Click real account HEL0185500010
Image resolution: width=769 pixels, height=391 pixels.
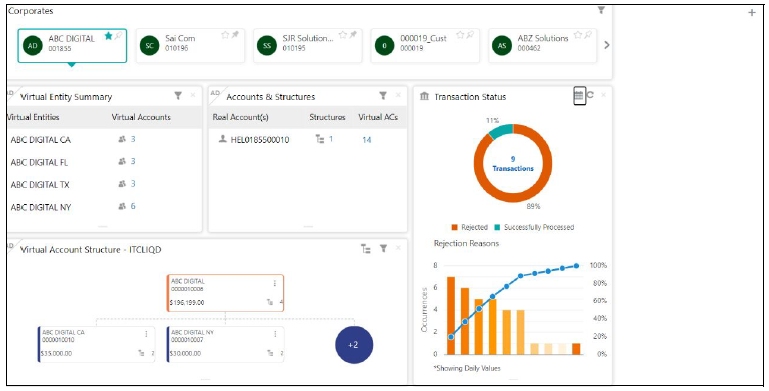click(x=259, y=140)
